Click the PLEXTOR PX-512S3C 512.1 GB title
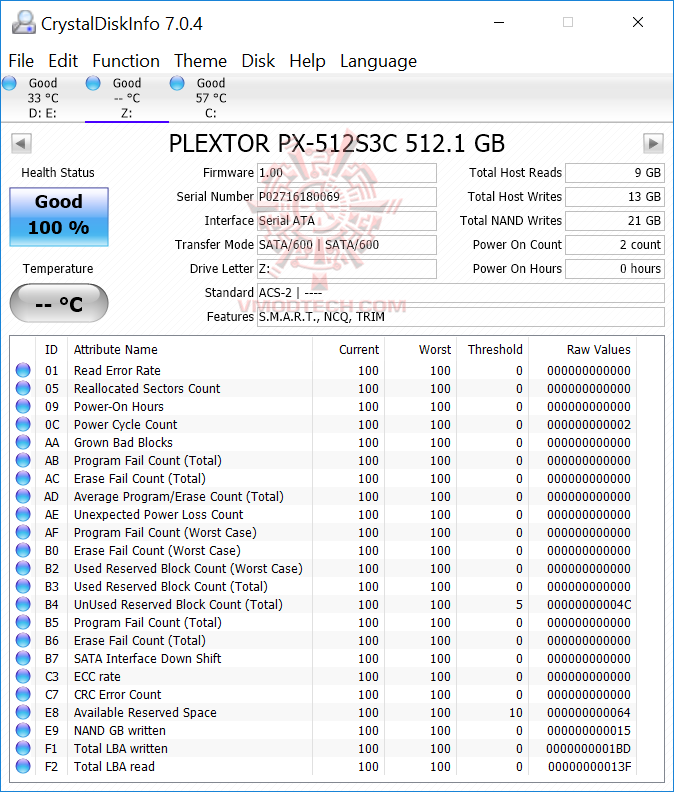The image size is (674, 792). pos(336,143)
